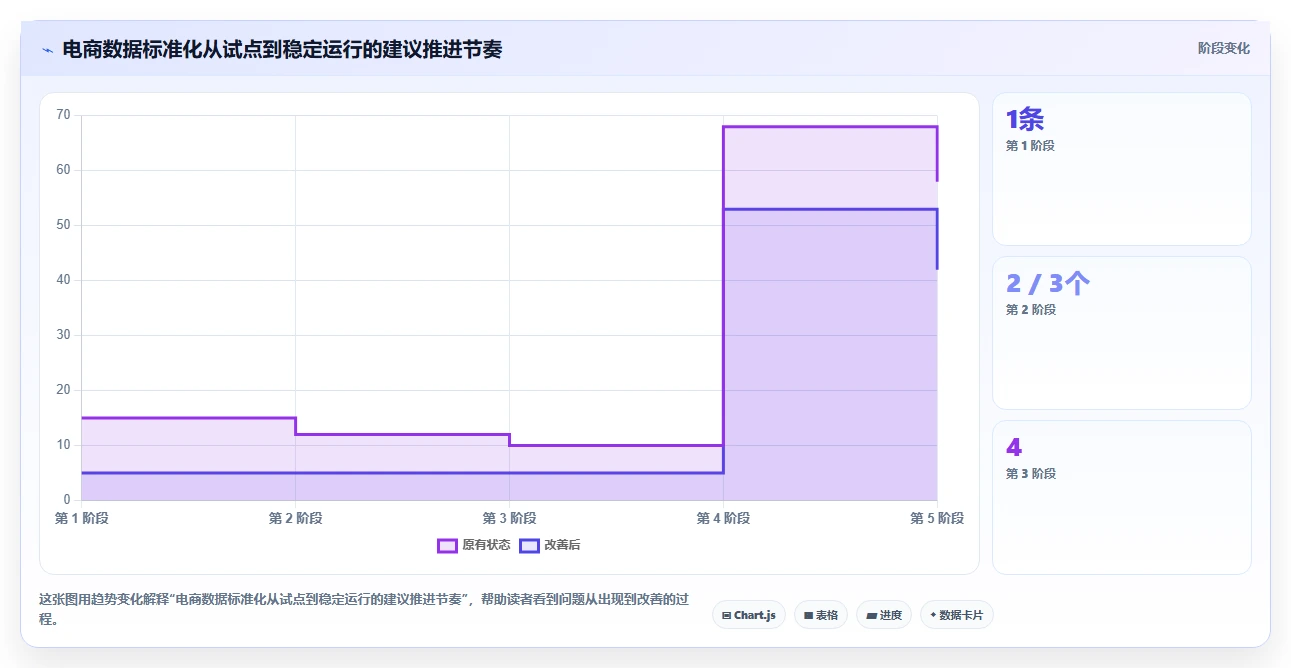Click the 1条 value text
The image size is (1291, 668).
(x=1025, y=120)
